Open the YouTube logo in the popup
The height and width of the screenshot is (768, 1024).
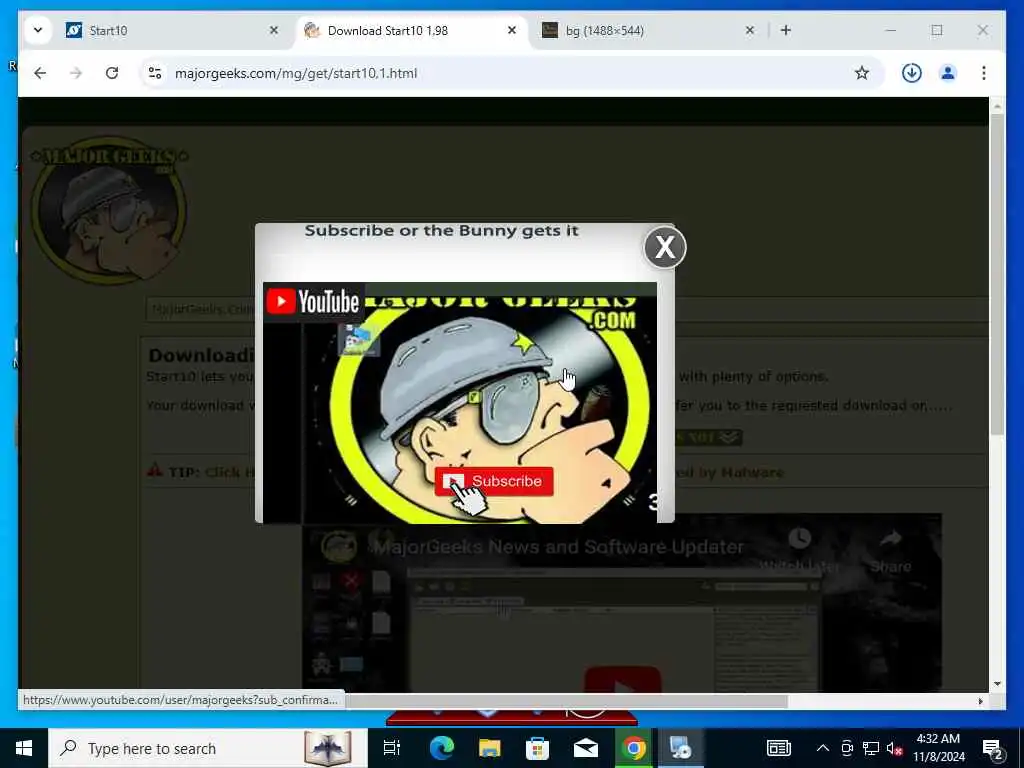point(313,302)
